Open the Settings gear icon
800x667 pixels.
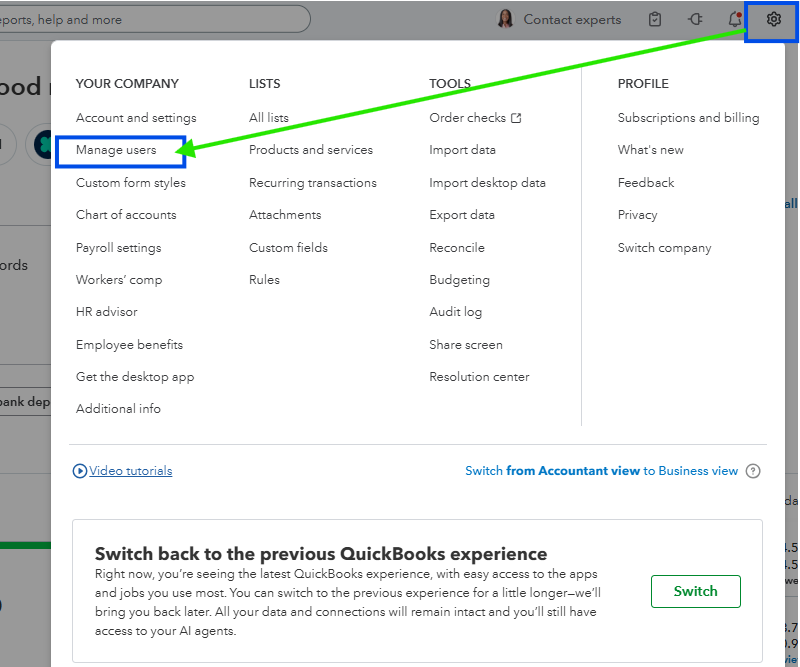pyautogui.click(x=773, y=19)
